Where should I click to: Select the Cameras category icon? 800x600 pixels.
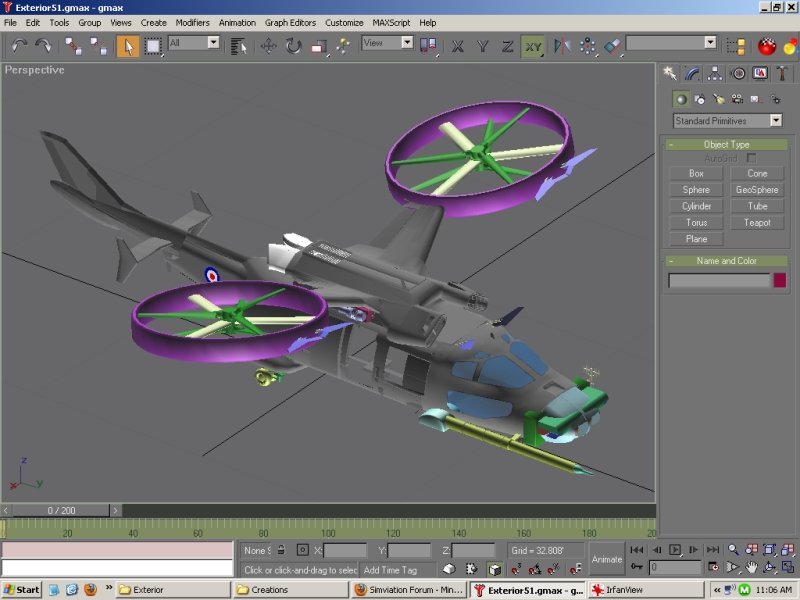tap(737, 99)
